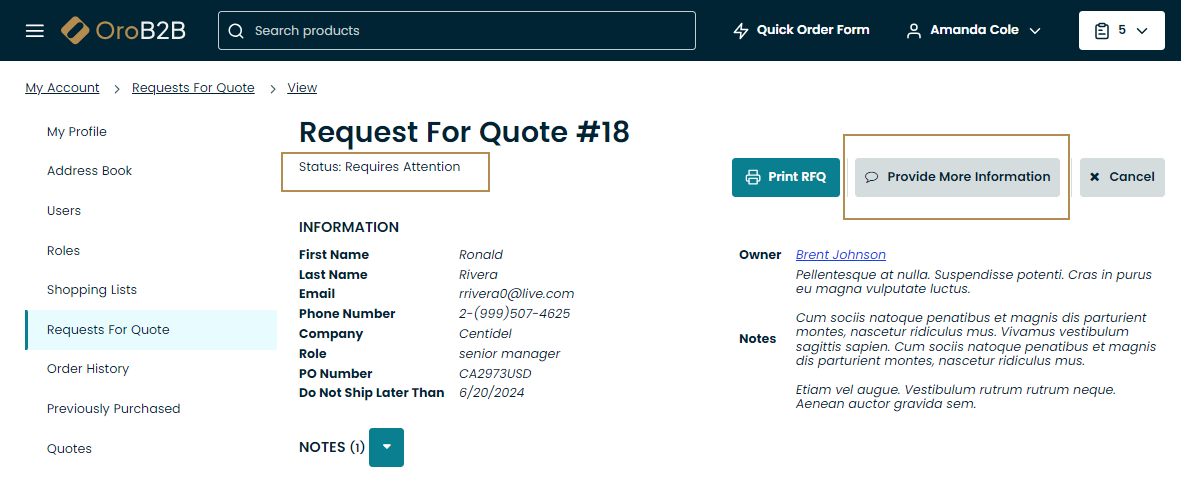Image resolution: width=1181 pixels, height=481 pixels.
Task: Expand the Notes (1) section
Action: (386, 447)
